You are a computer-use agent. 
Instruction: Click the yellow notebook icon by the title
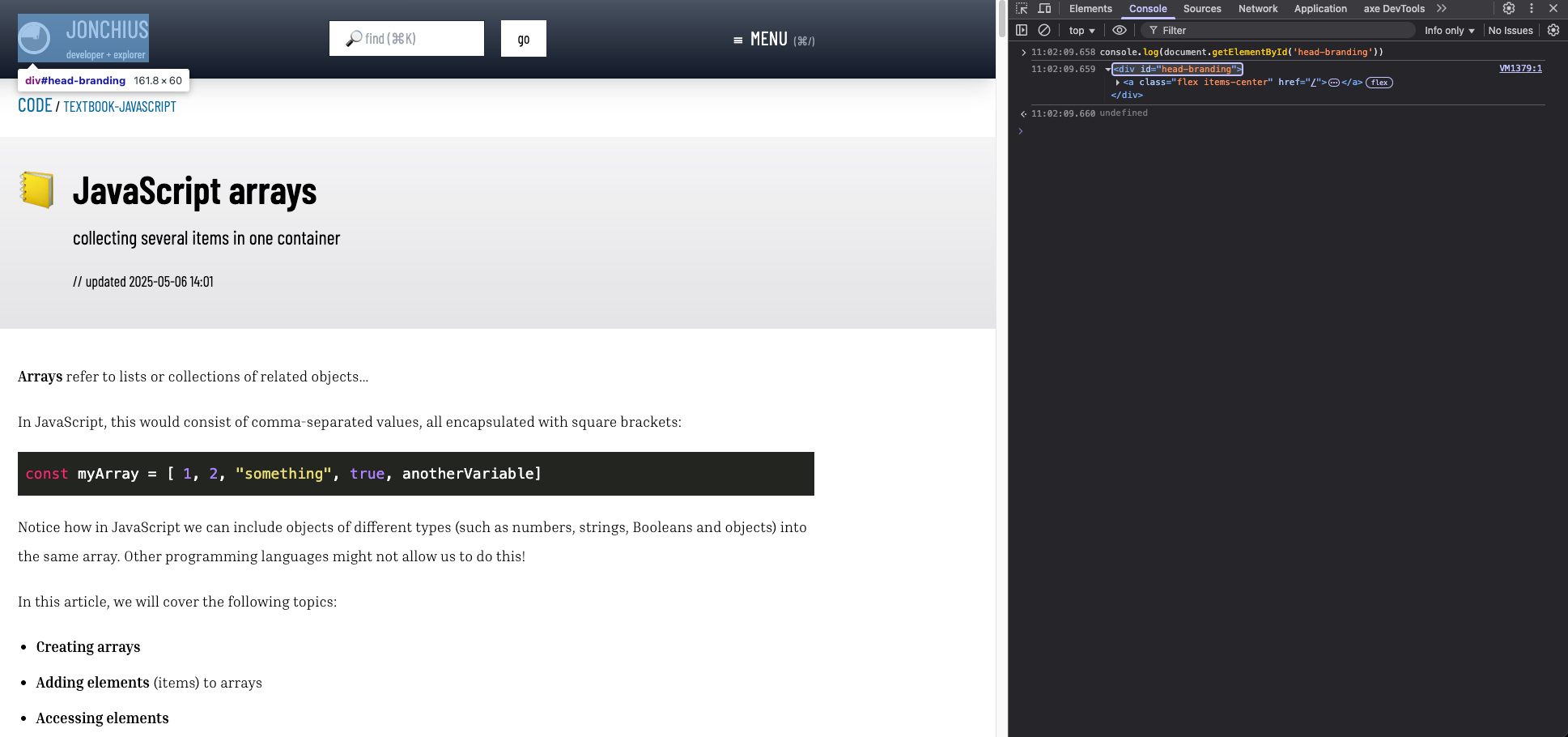[37, 190]
